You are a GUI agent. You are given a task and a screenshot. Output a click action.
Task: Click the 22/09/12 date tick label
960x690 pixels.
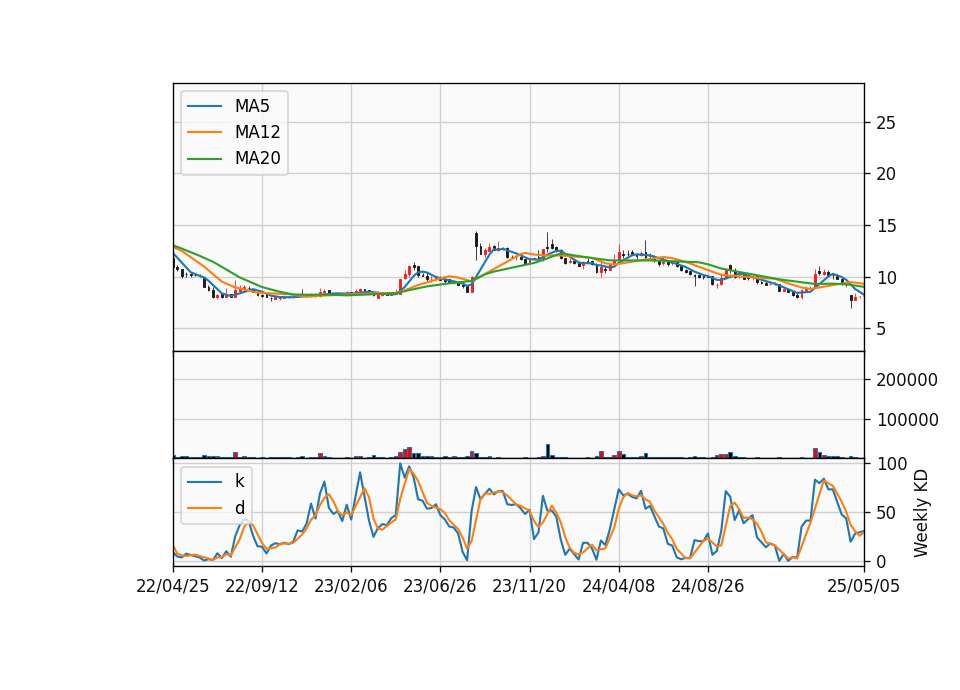pos(261,587)
